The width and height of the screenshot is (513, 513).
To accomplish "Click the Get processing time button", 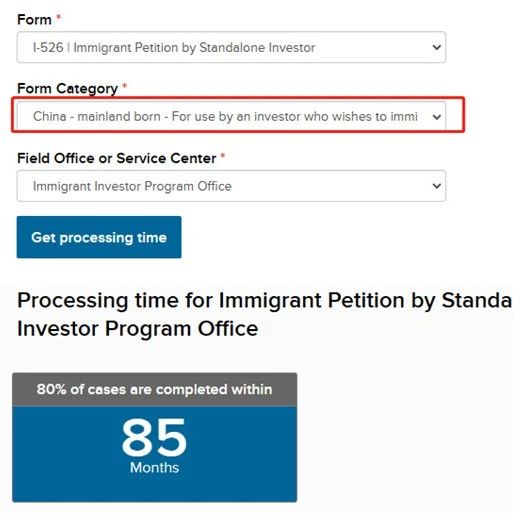I will [x=99, y=237].
